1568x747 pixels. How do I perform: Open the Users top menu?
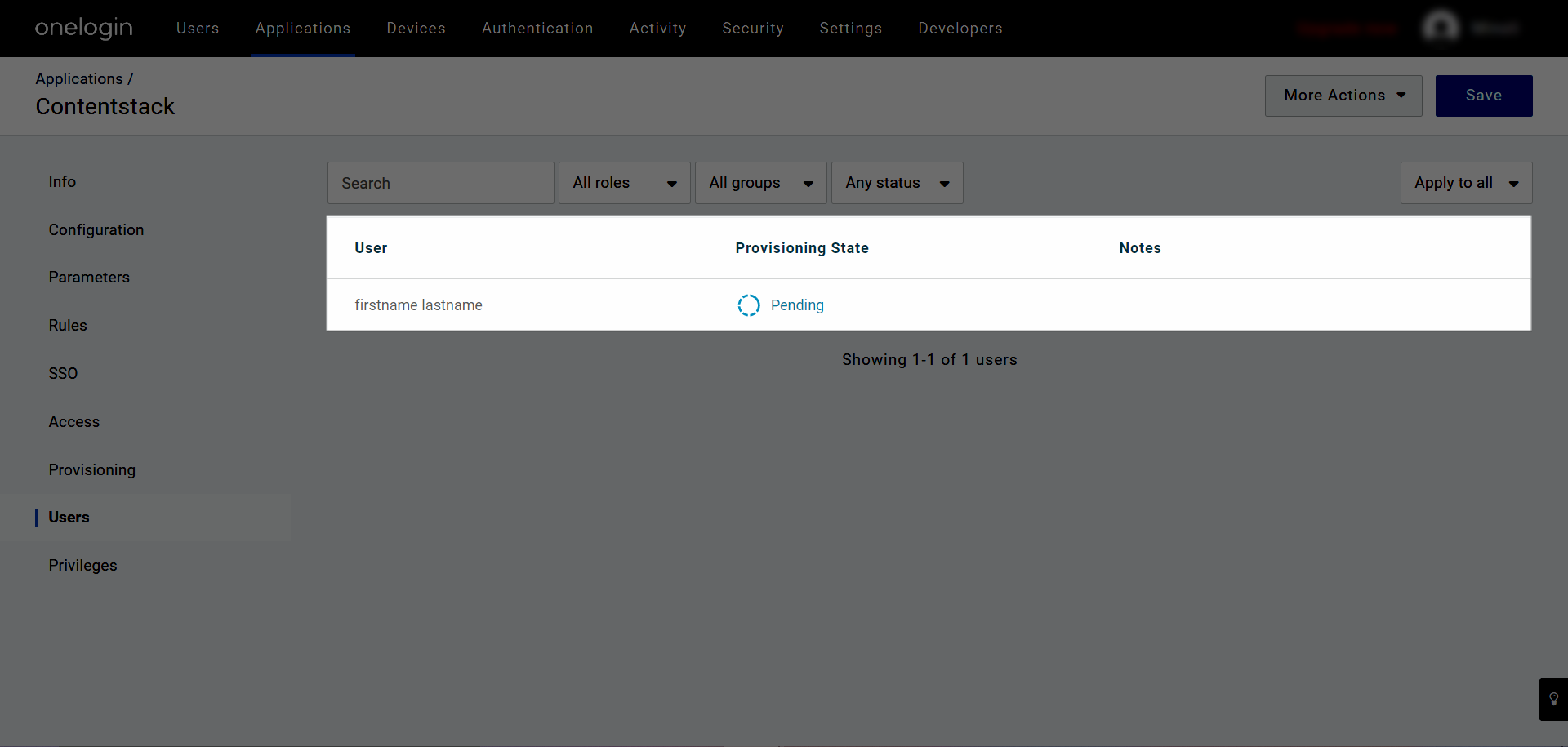pos(198,29)
